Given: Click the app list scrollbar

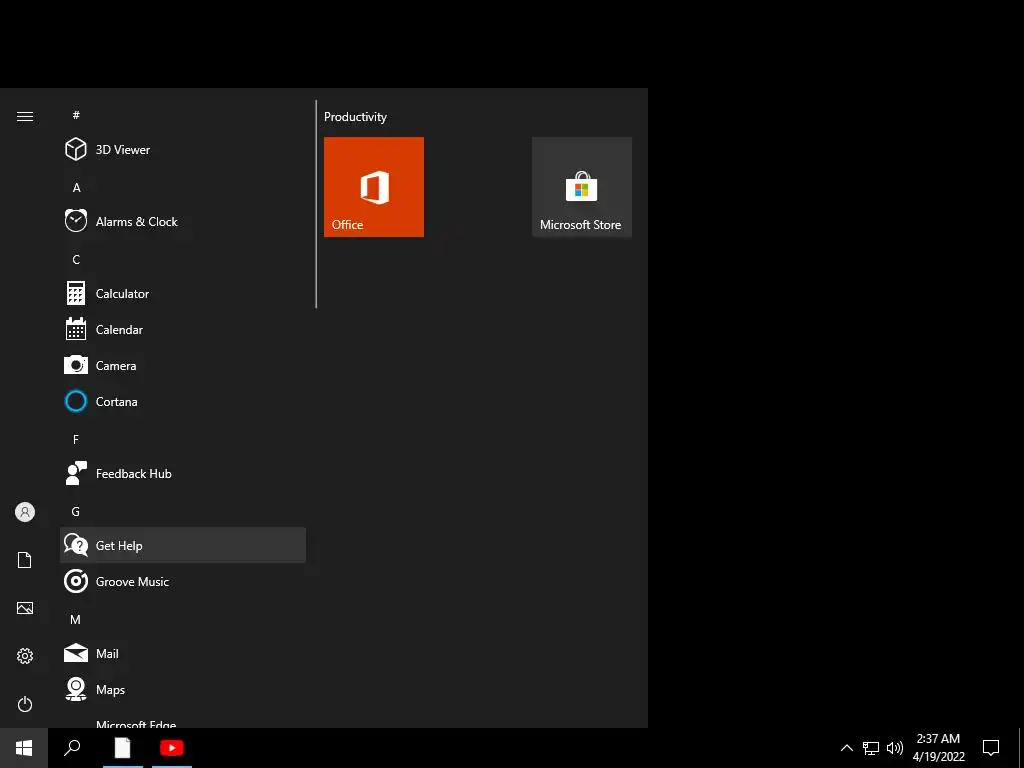Looking at the screenshot, I should pyautogui.click(x=316, y=204).
